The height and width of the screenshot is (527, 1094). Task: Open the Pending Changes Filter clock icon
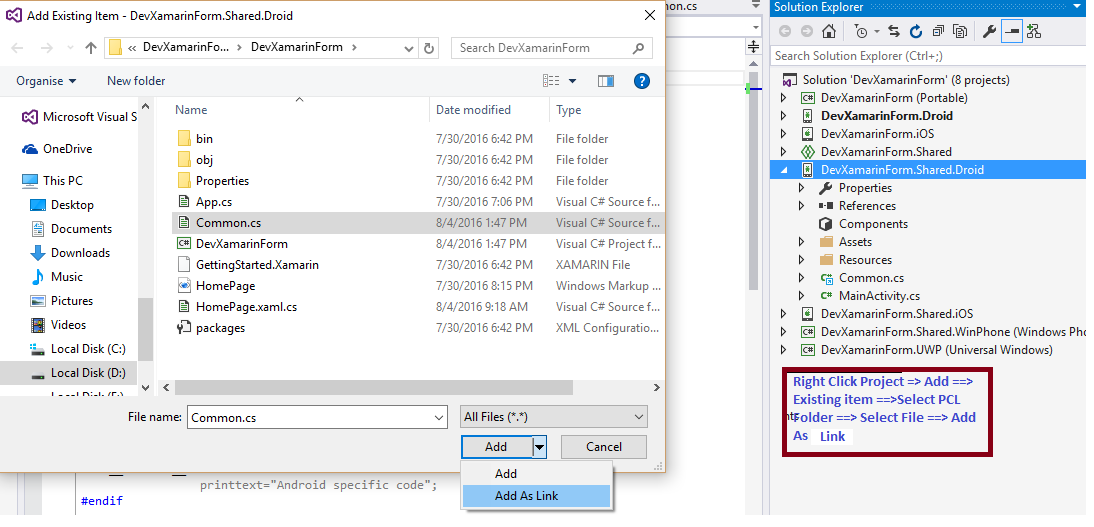(861, 31)
